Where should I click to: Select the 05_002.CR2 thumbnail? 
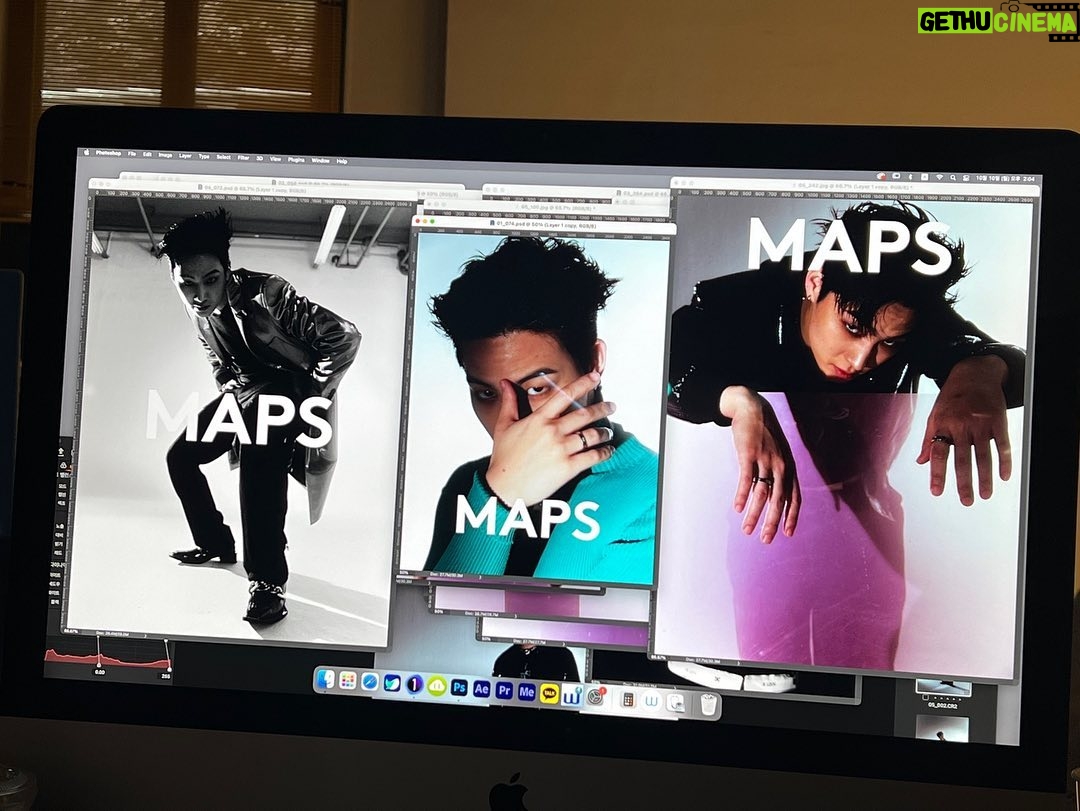point(942,691)
